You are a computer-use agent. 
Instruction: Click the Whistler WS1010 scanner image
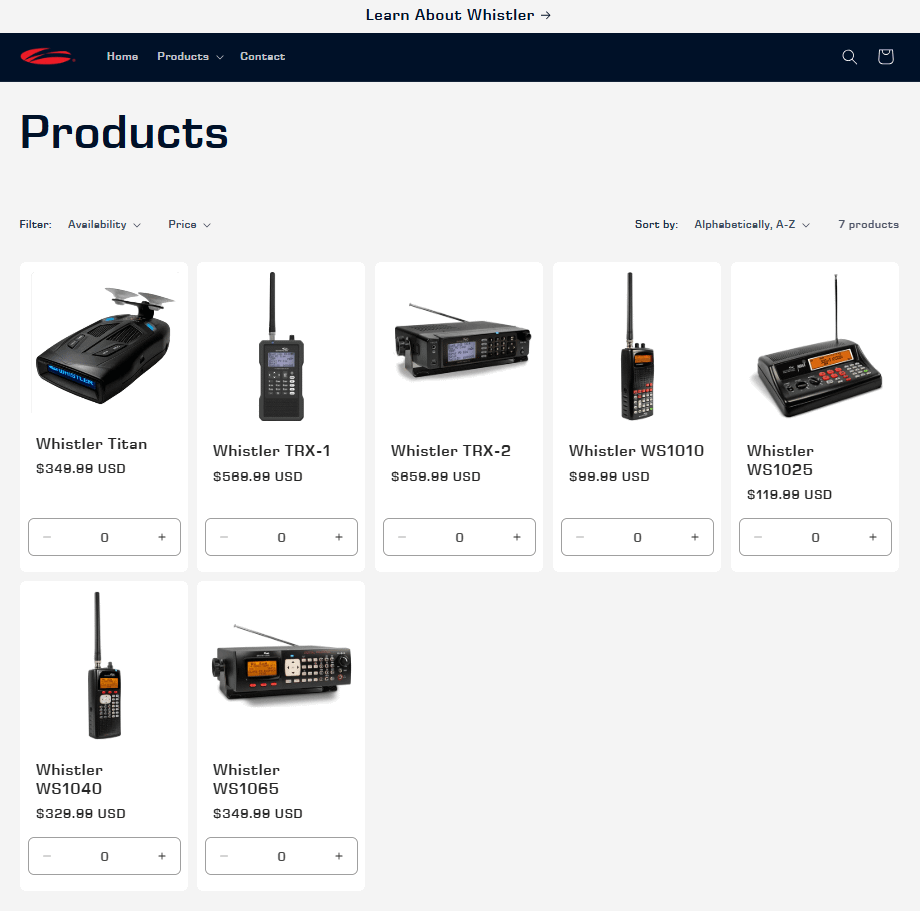(637, 346)
